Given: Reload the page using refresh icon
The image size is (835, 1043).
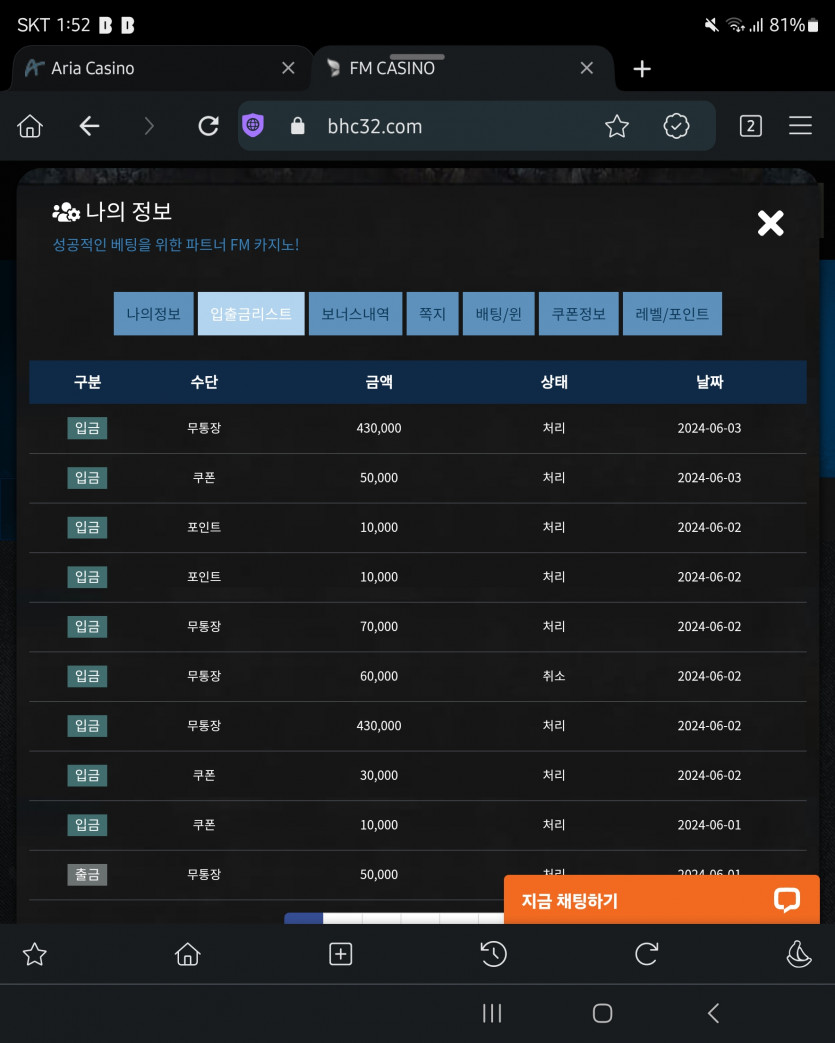Looking at the screenshot, I should [x=208, y=126].
